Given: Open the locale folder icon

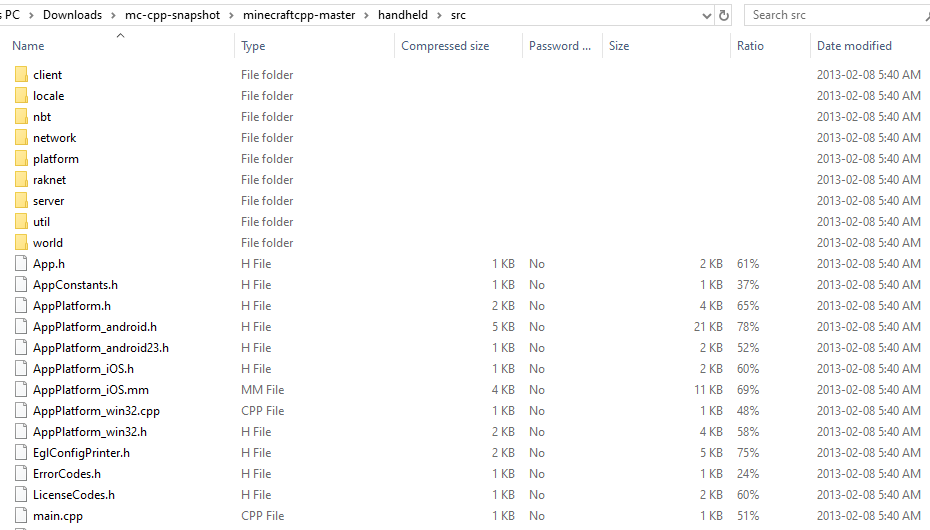Looking at the screenshot, I should point(21,95).
